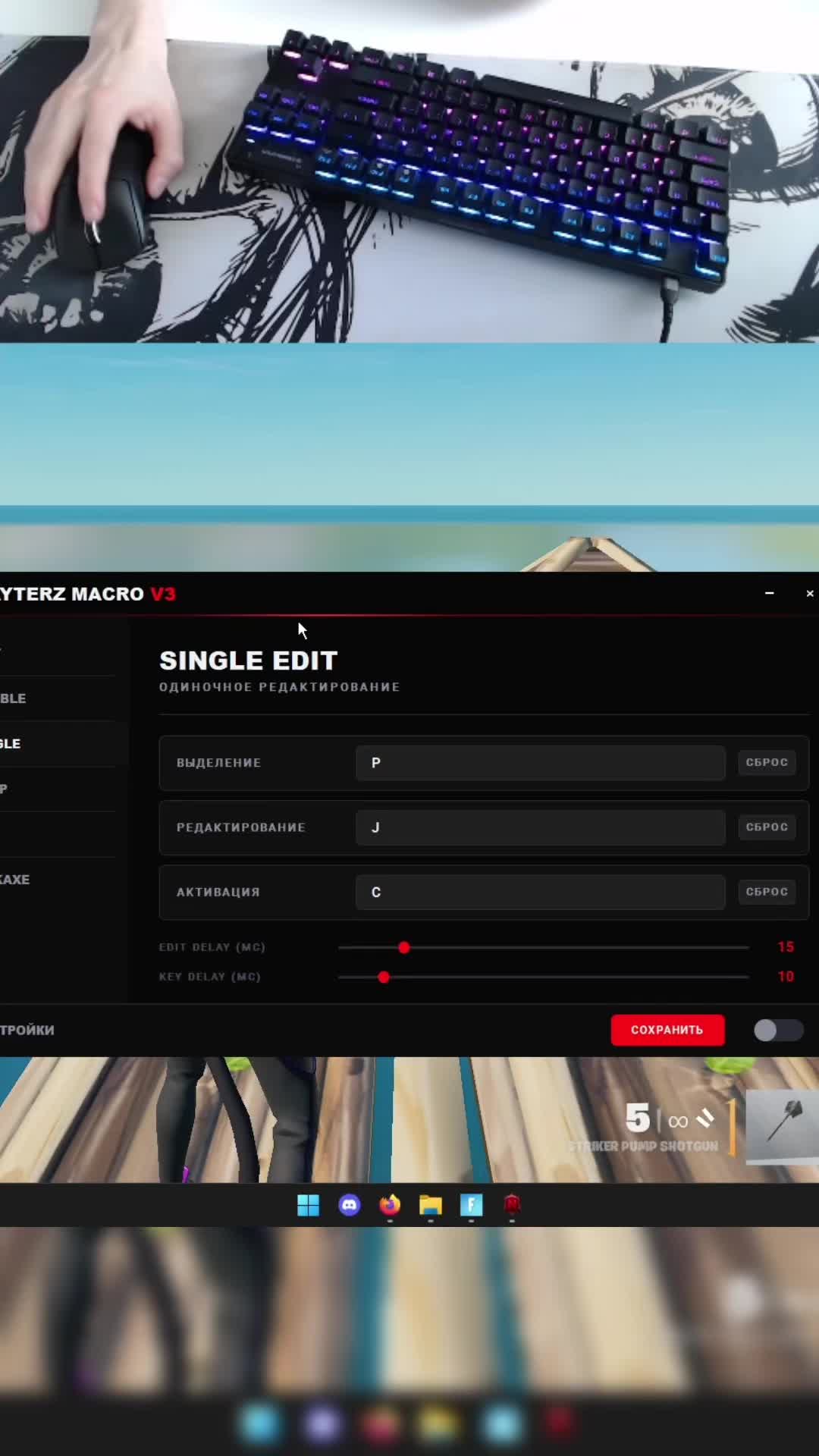The height and width of the screenshot is (1456, 819).
Task: Open File Explorer folder icon
Action: click(431, 1204)
